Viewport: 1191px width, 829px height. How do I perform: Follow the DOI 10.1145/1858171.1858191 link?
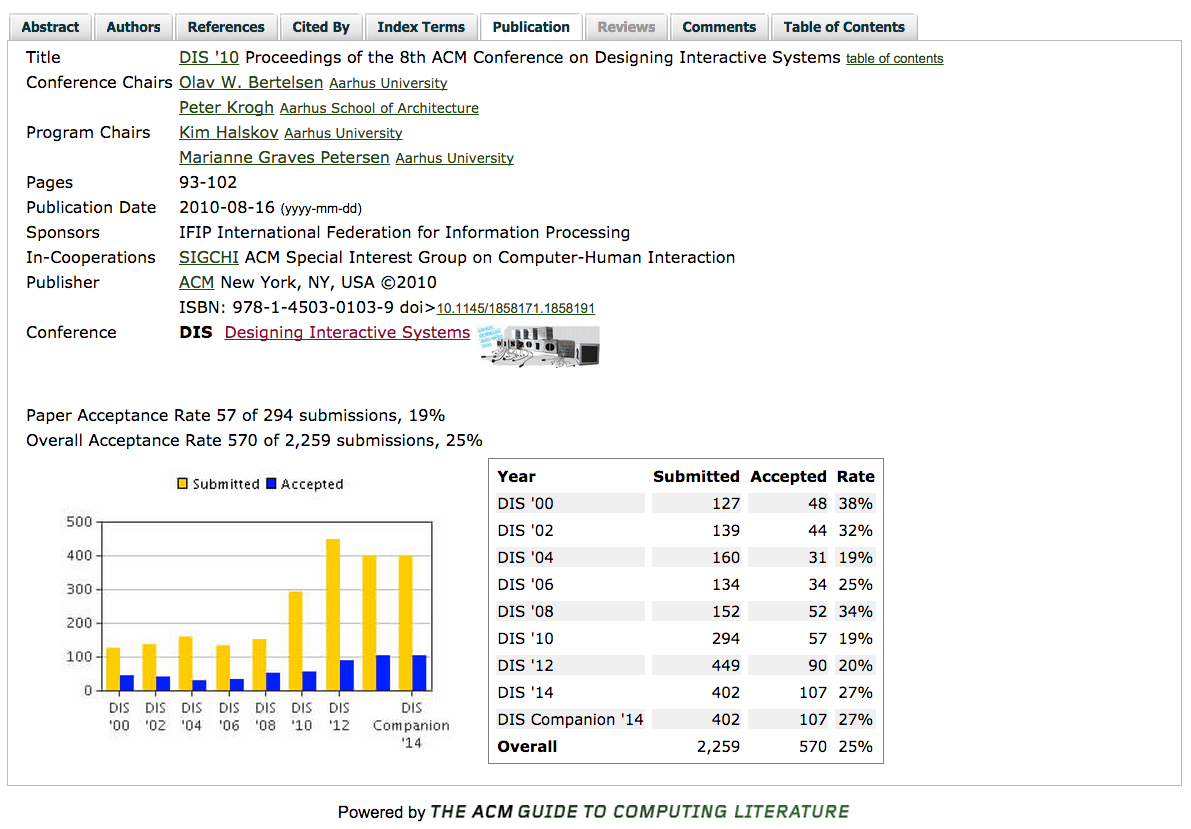(x=515, y=308)
